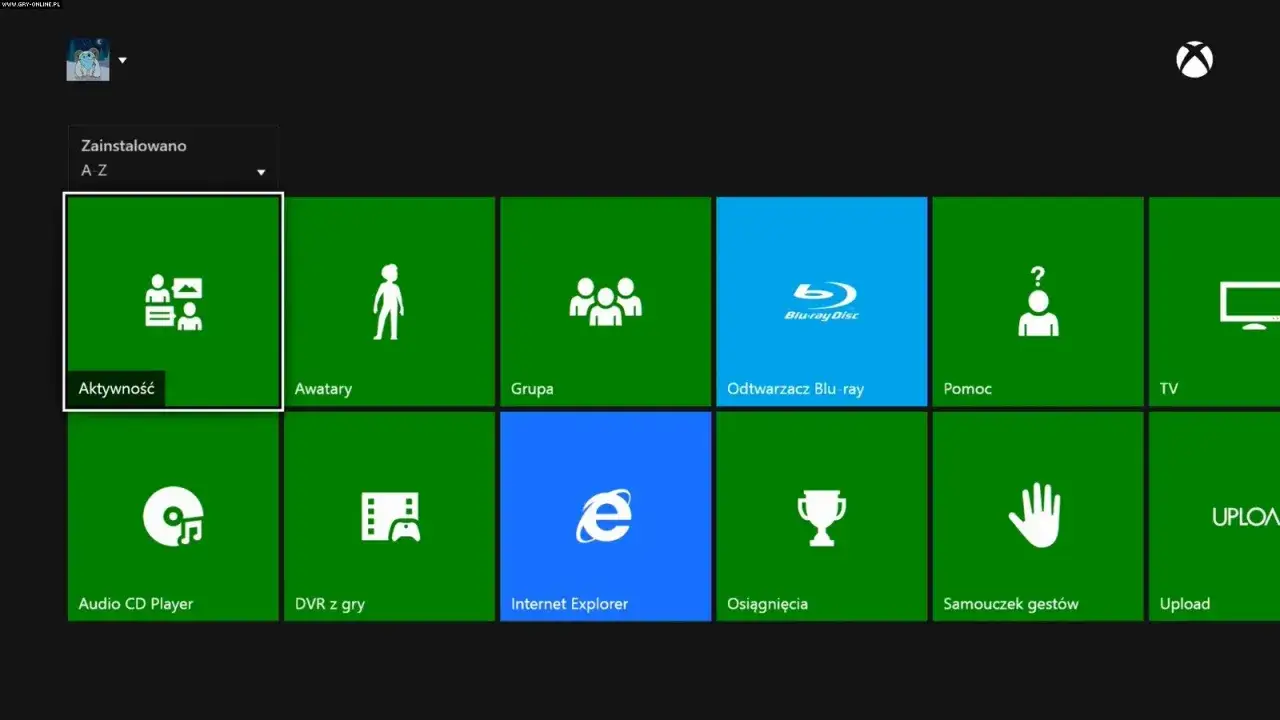
Task: Expand the profile avatar dropdown
Action: point(122,60)
